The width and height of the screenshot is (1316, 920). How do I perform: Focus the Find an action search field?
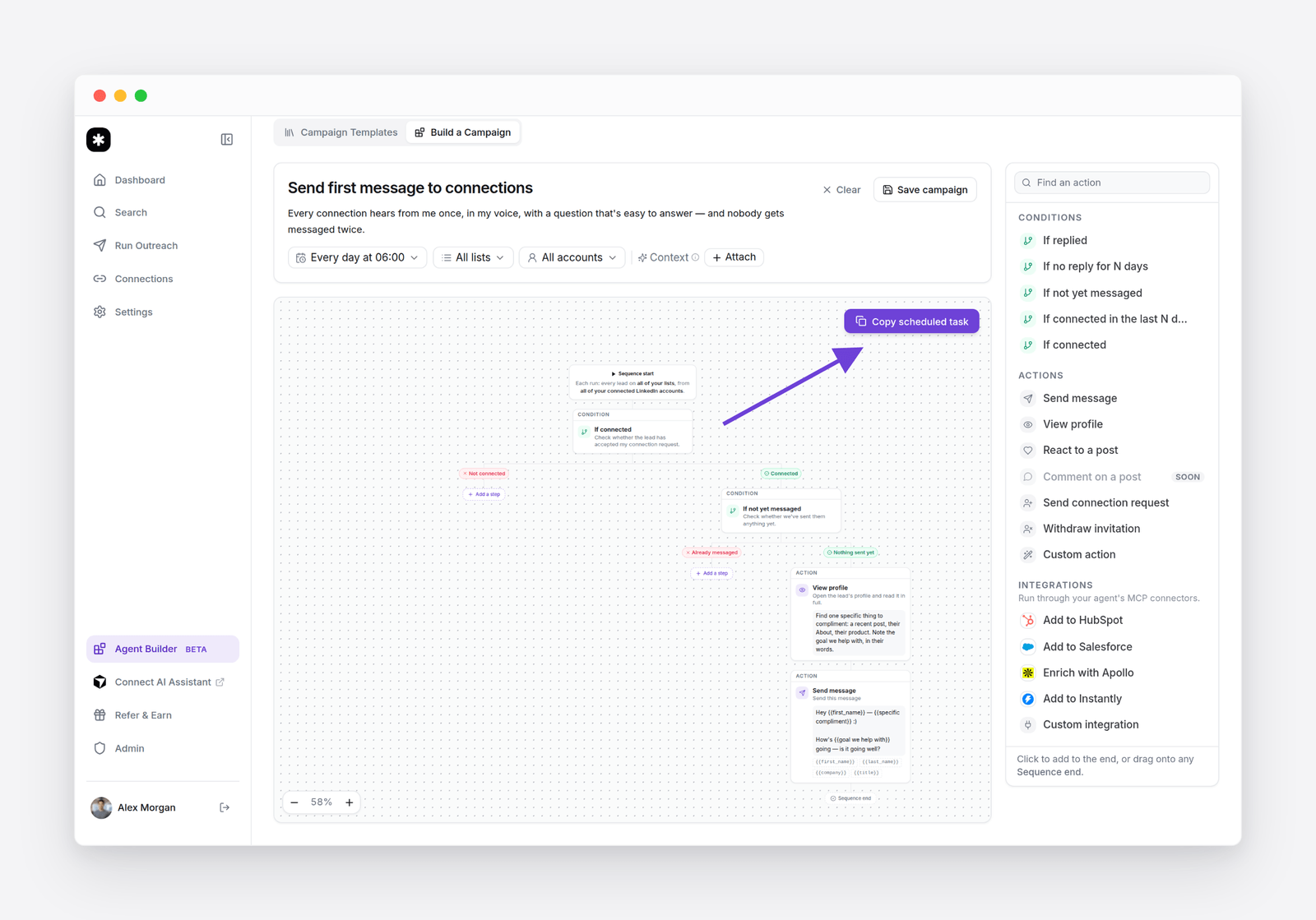click(x=1112, y=183)
